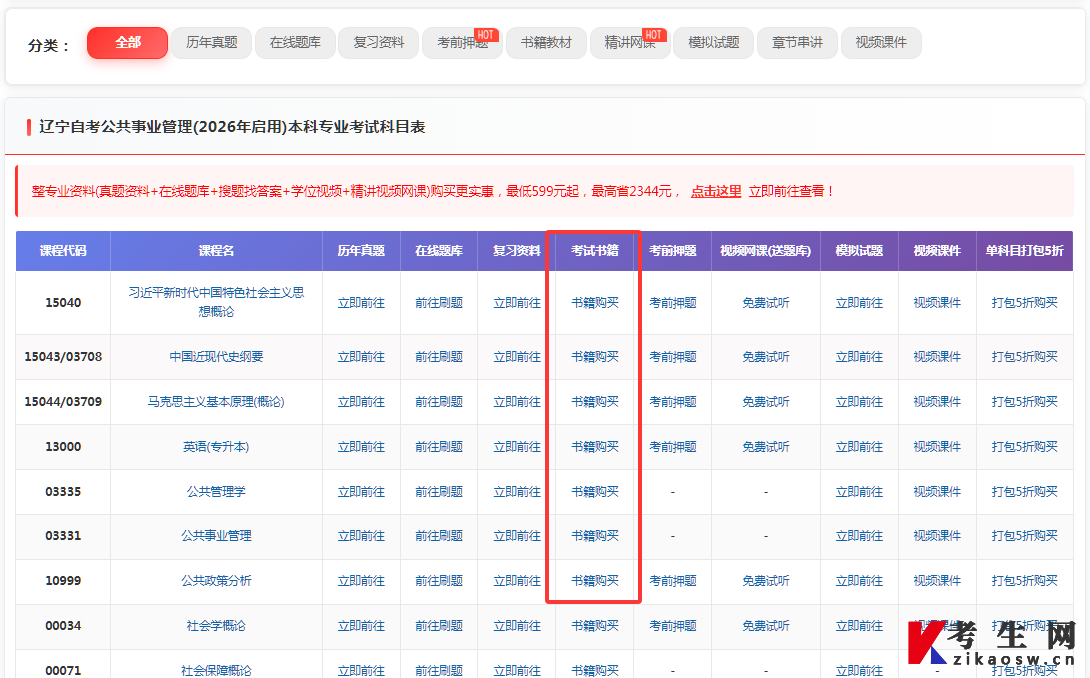Screen dimensions: 1090x678
Task: Open 中国近现代史纲要 course link
Action: pyautogui.click(x=216, y=357)
